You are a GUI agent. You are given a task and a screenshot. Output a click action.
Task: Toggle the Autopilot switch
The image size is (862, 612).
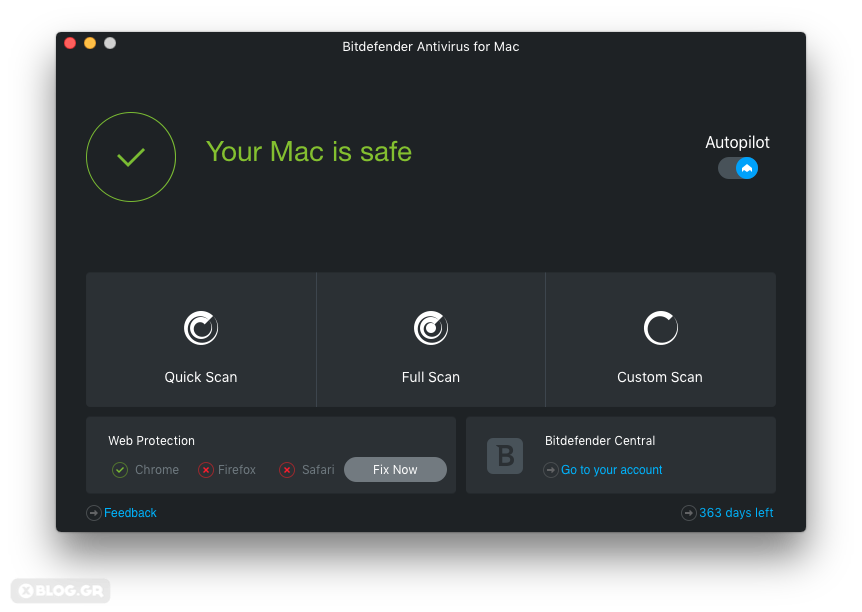[738, 168]
